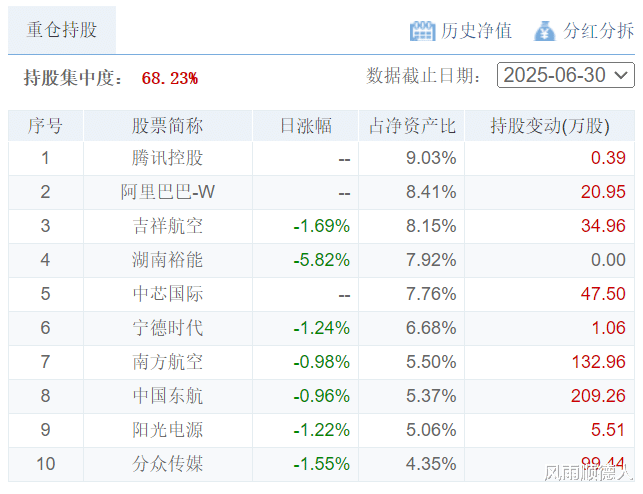
Task: Open stock 南方航空
Action: (x=167, y=362)
